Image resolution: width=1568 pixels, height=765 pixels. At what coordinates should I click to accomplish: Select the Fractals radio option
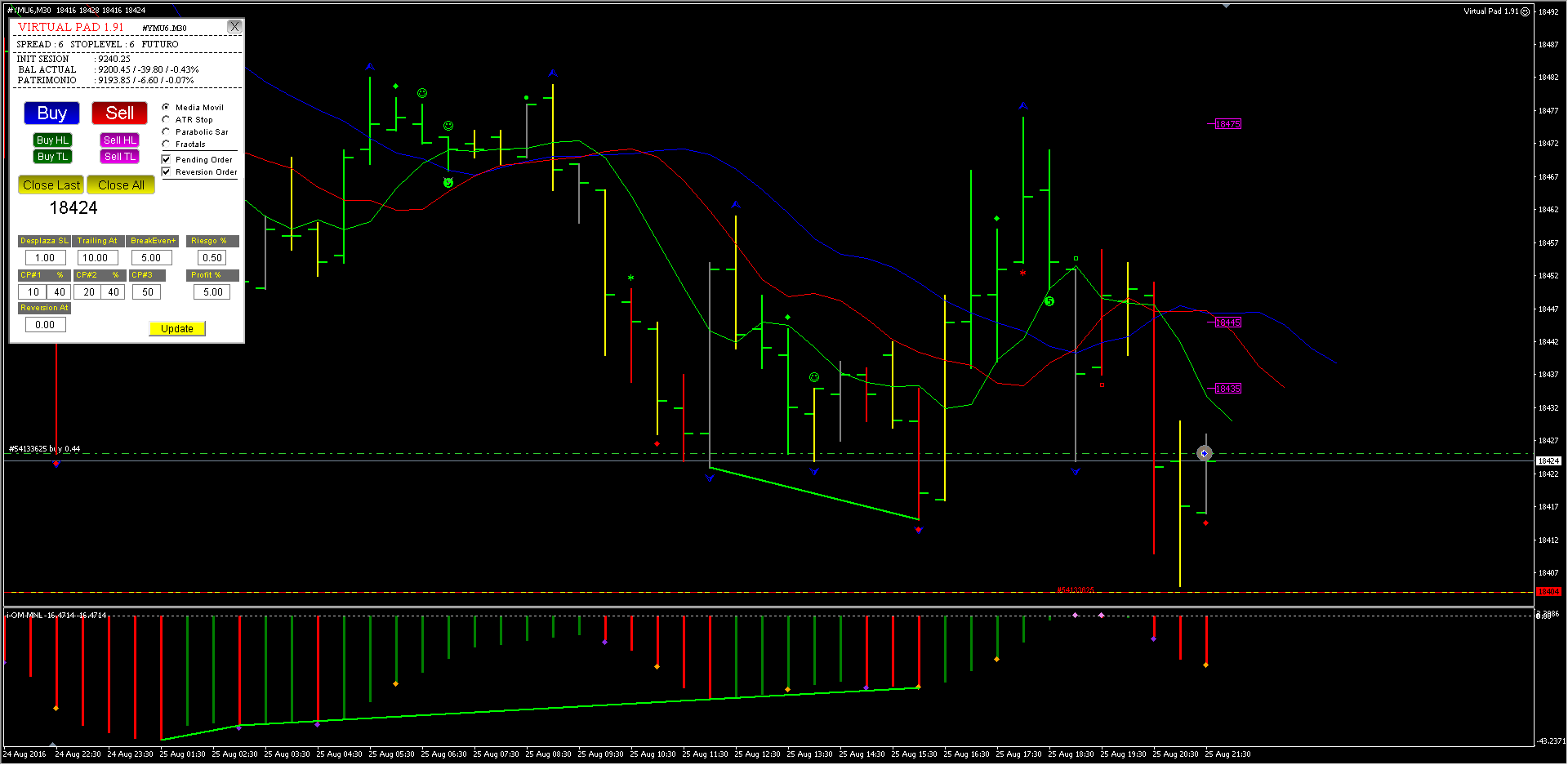click(x=167, y=144)
